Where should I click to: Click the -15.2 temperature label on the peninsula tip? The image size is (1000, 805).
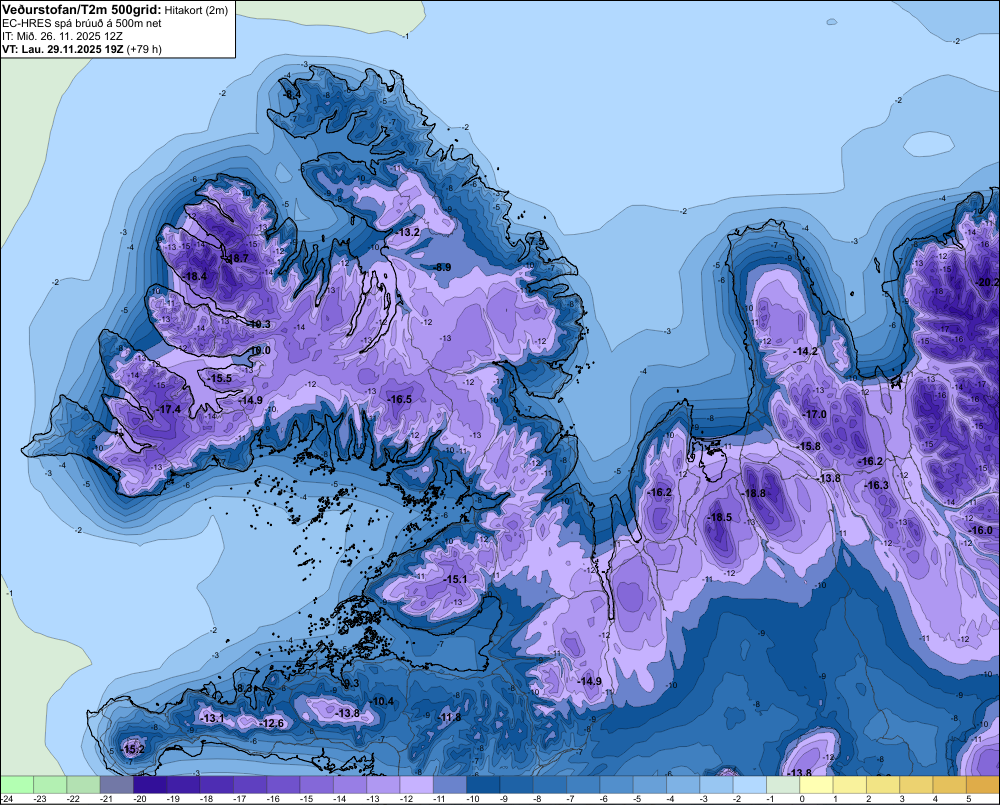tap(133, 749)
